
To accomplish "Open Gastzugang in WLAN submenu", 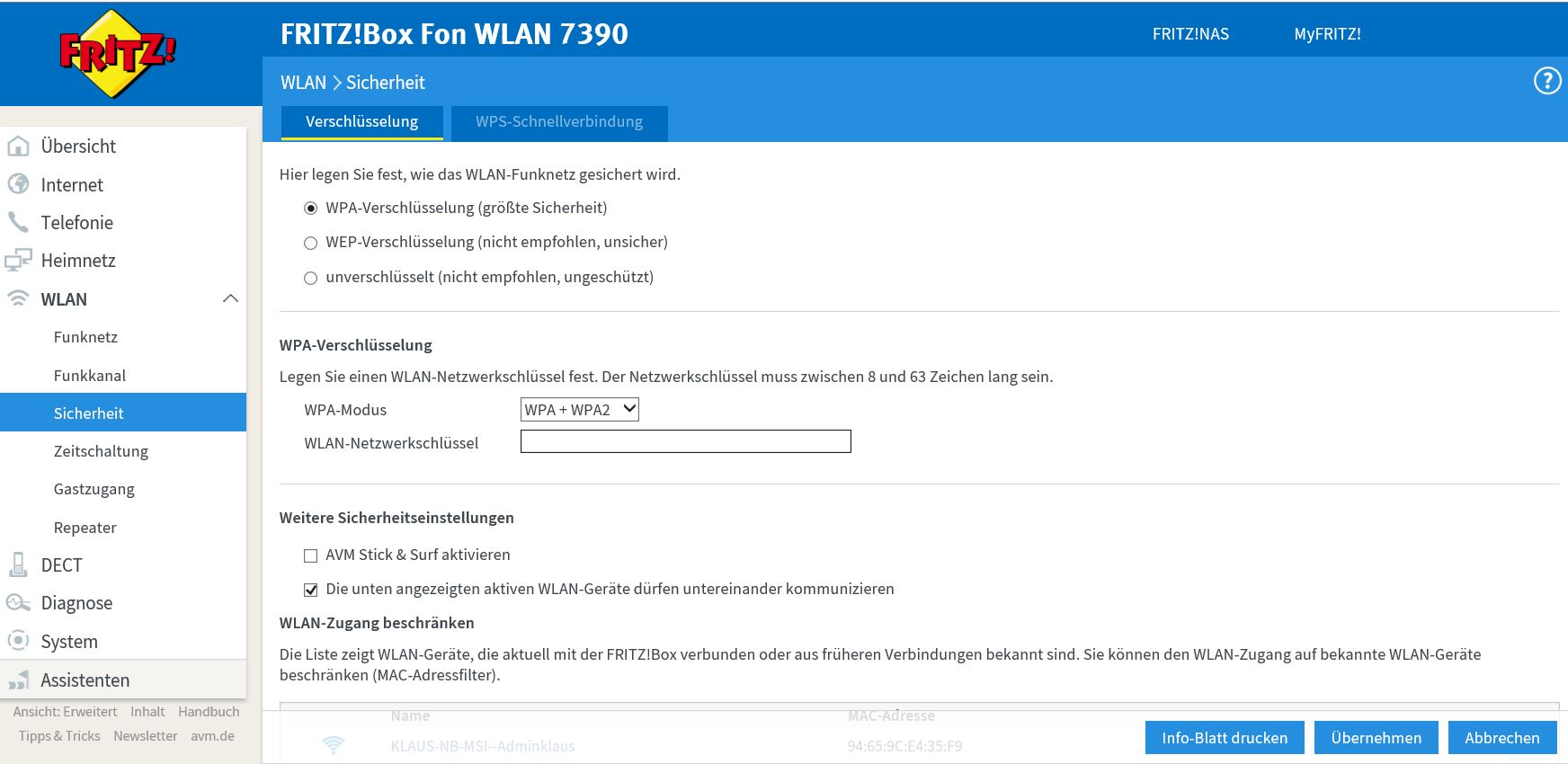I will [x=94, y=489].
